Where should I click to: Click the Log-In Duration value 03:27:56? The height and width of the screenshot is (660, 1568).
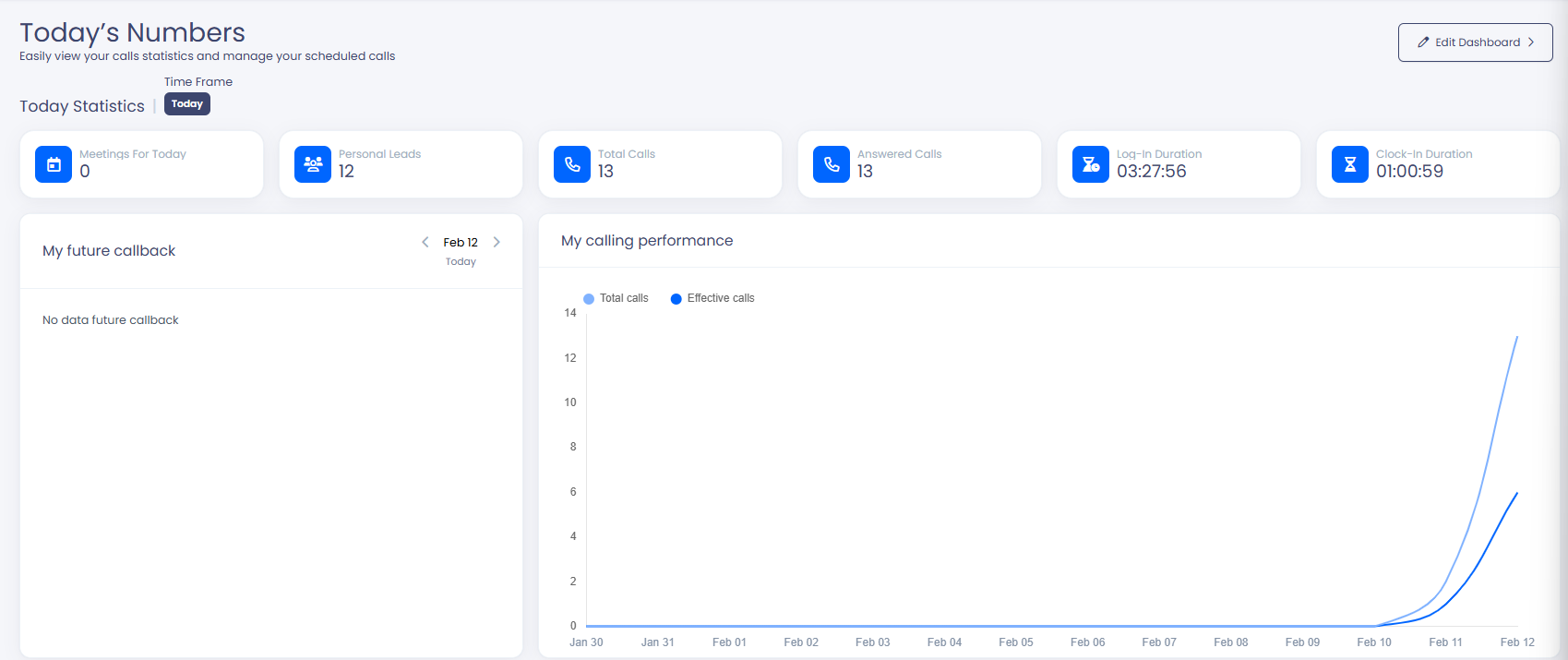click(x=1152, y=172)
